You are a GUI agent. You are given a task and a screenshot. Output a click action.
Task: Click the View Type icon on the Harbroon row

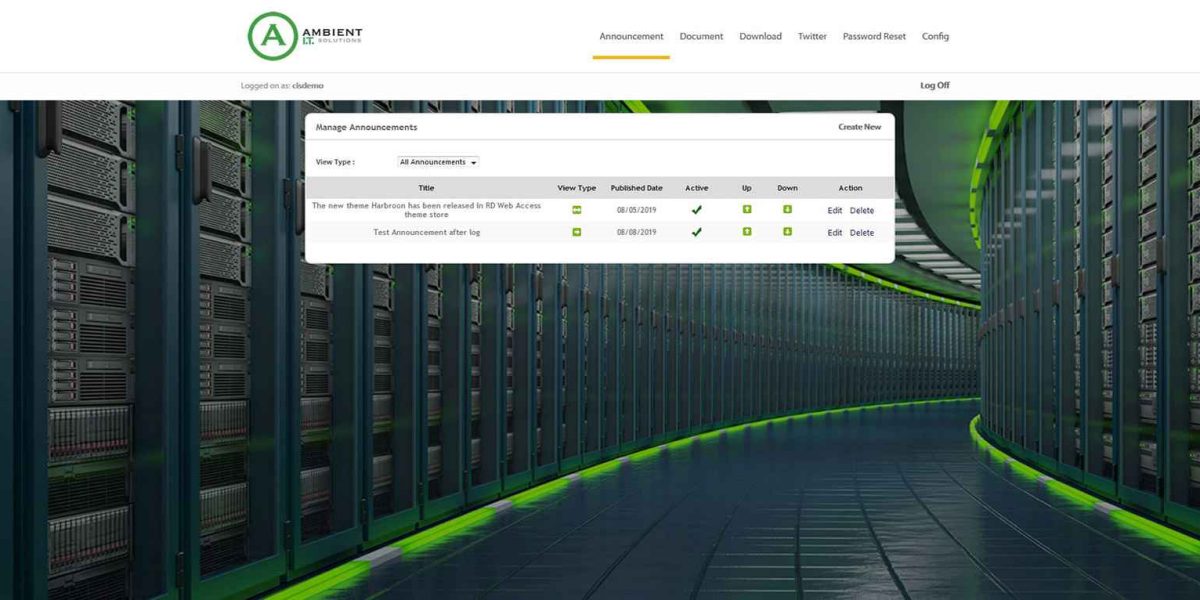[x=576, y=210]
